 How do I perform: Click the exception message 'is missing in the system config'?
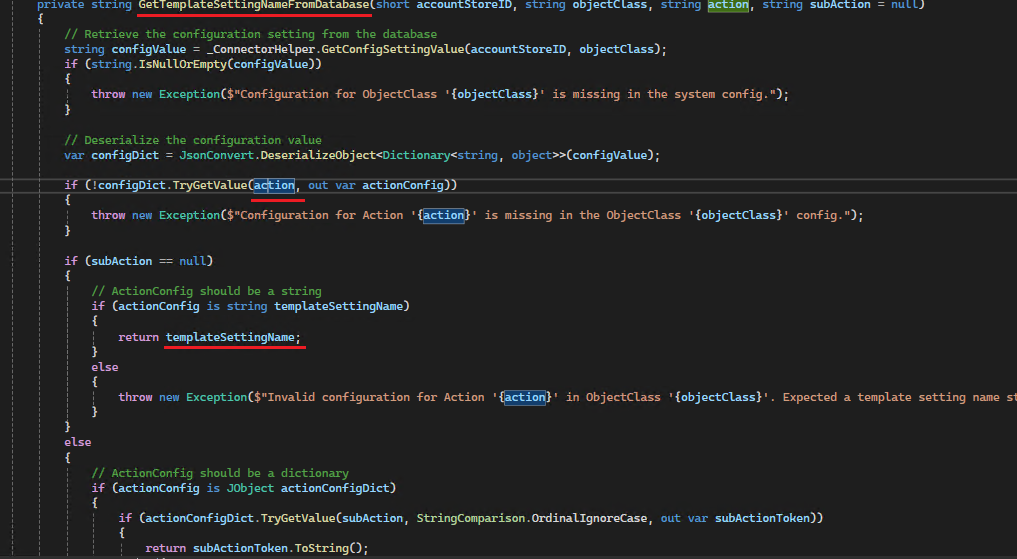point(660,94)
